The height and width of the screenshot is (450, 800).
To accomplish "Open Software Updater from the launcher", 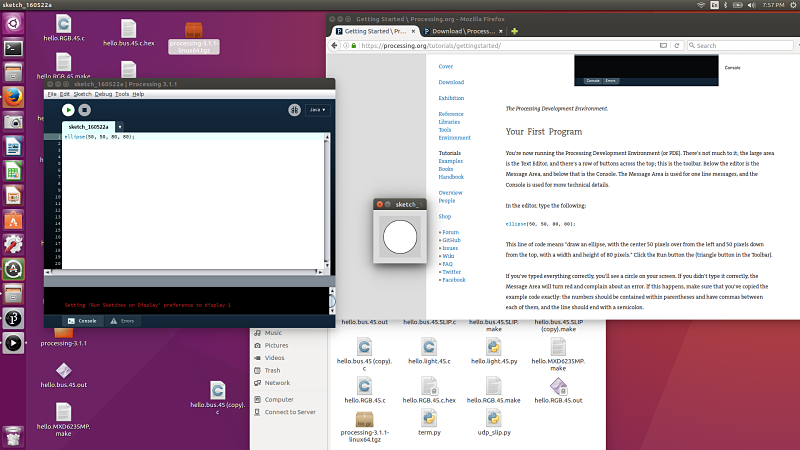I will (13, 269).
